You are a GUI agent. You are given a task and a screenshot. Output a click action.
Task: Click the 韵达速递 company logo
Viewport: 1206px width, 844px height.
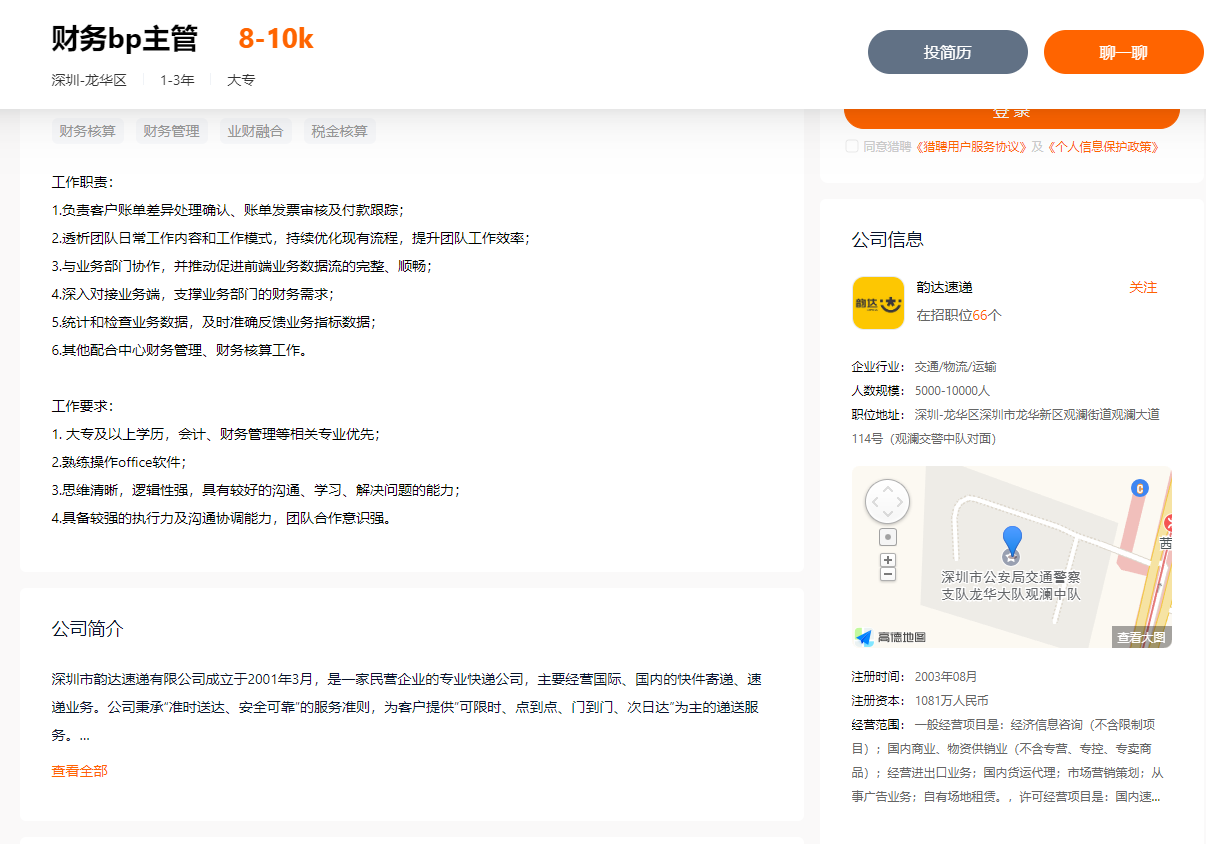coord(878,303)
